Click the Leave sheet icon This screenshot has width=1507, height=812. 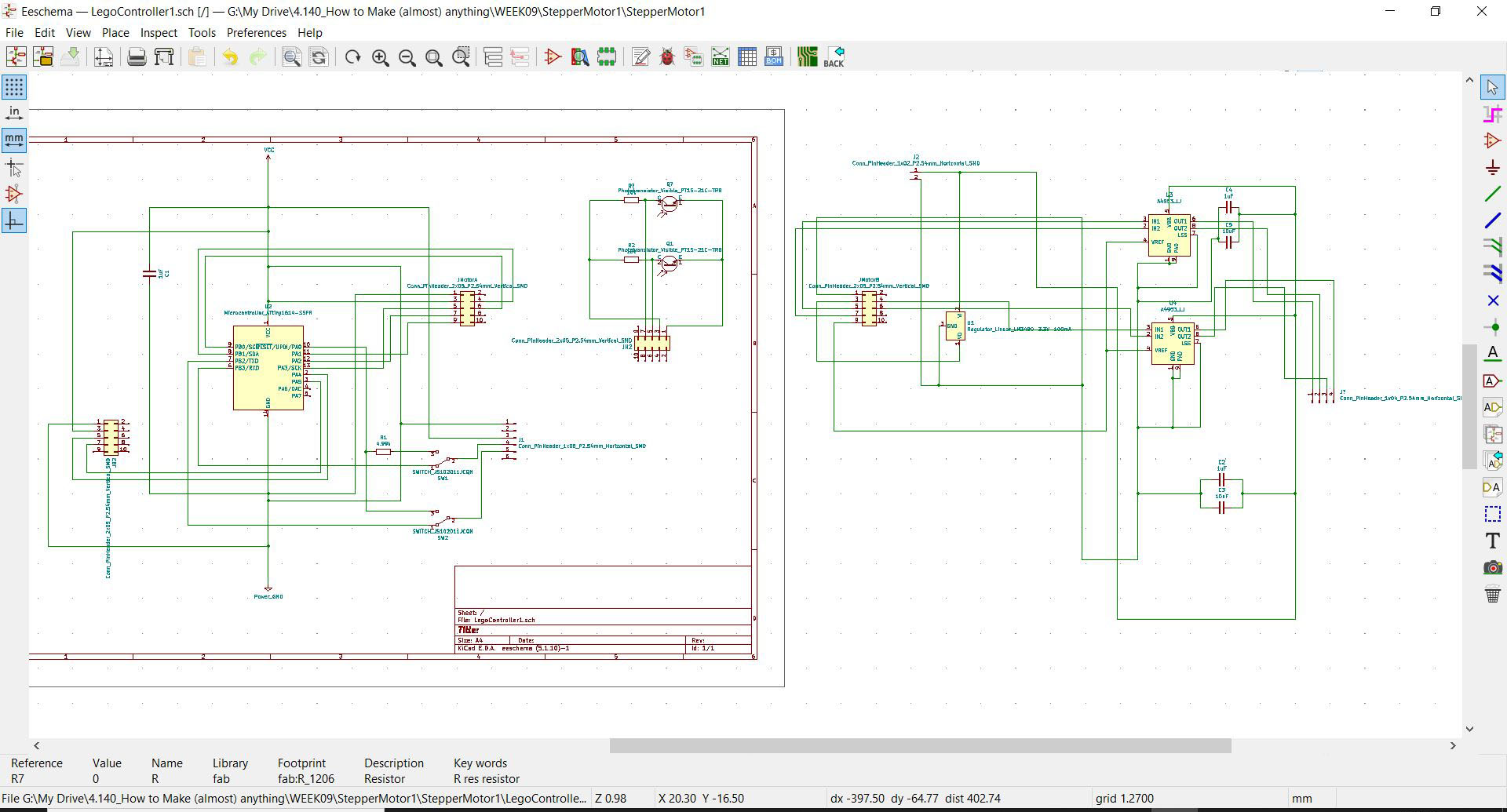pyautogui.click(x=520, y=56)
